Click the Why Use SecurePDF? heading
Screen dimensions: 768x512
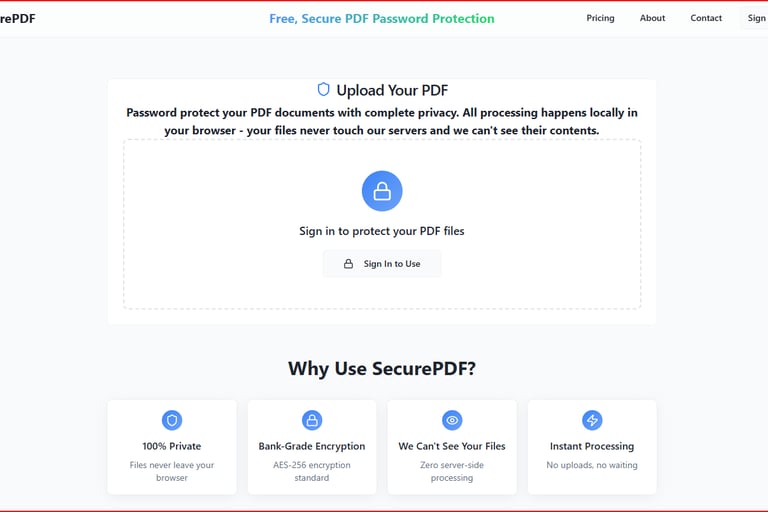pos(382,368)
